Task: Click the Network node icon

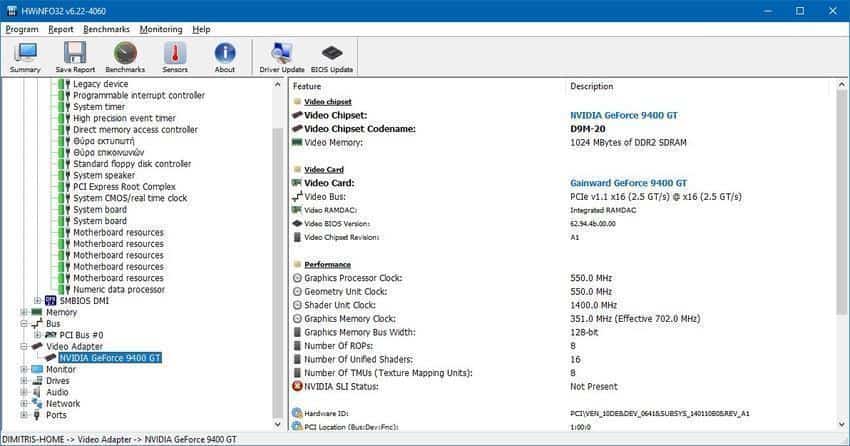Action: click(37, 403)
